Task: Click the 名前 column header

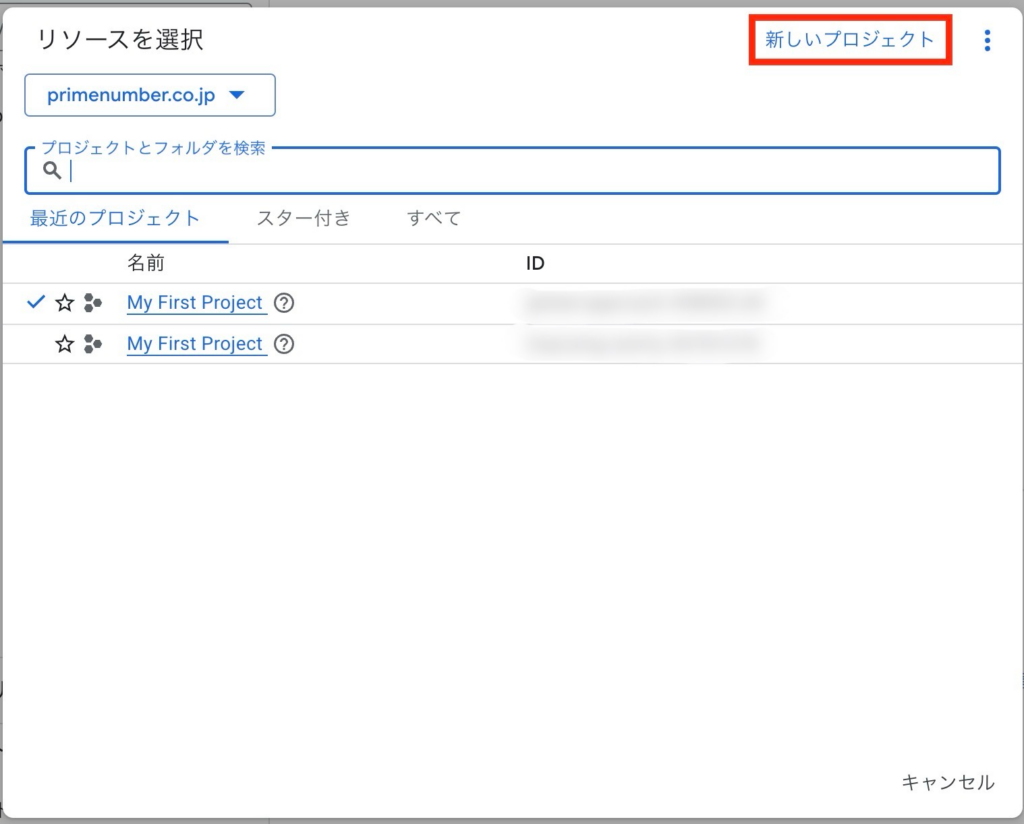Action: click(x=146, y=264)
